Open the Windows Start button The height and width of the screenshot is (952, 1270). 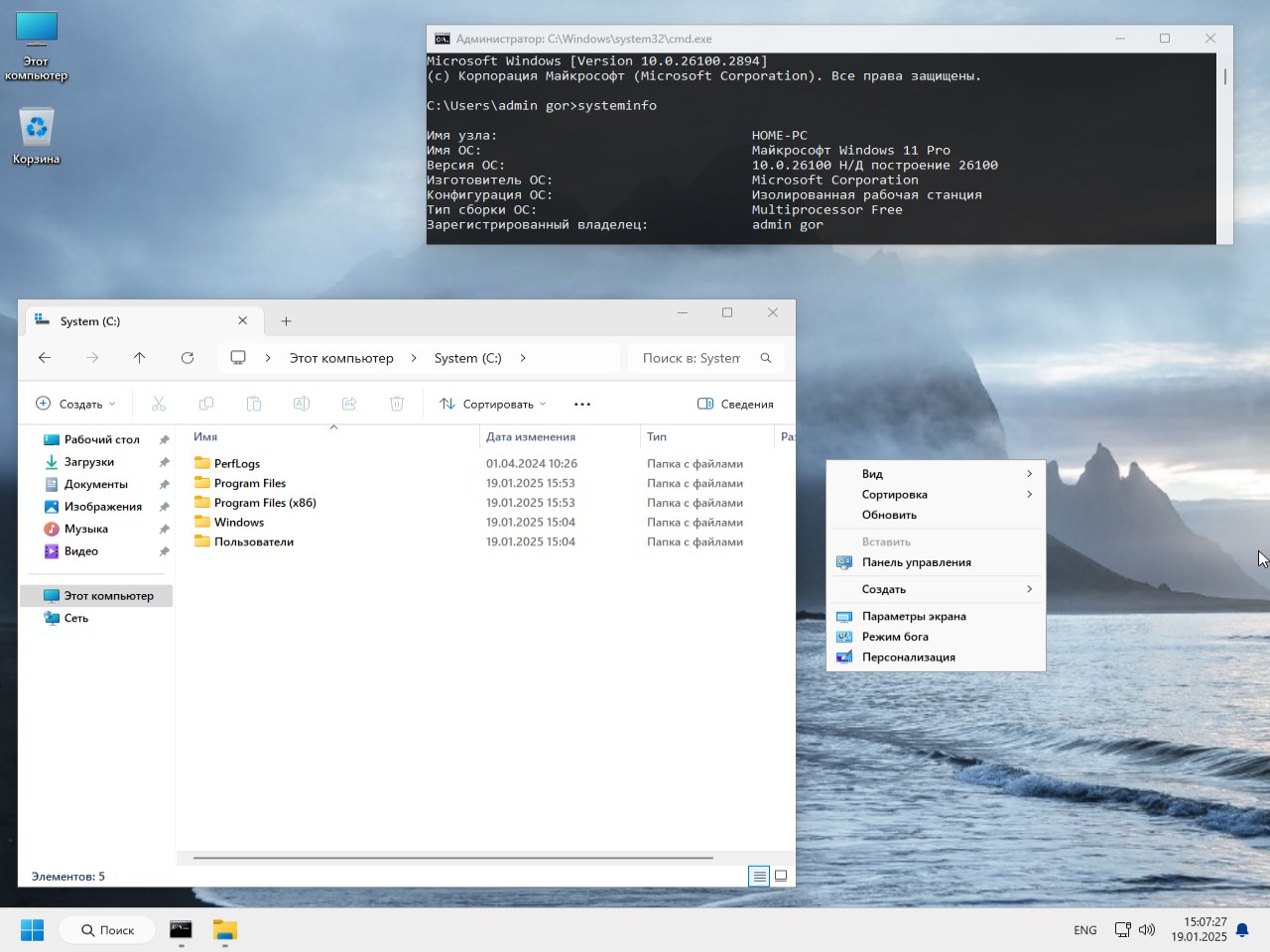pos(32,930)
